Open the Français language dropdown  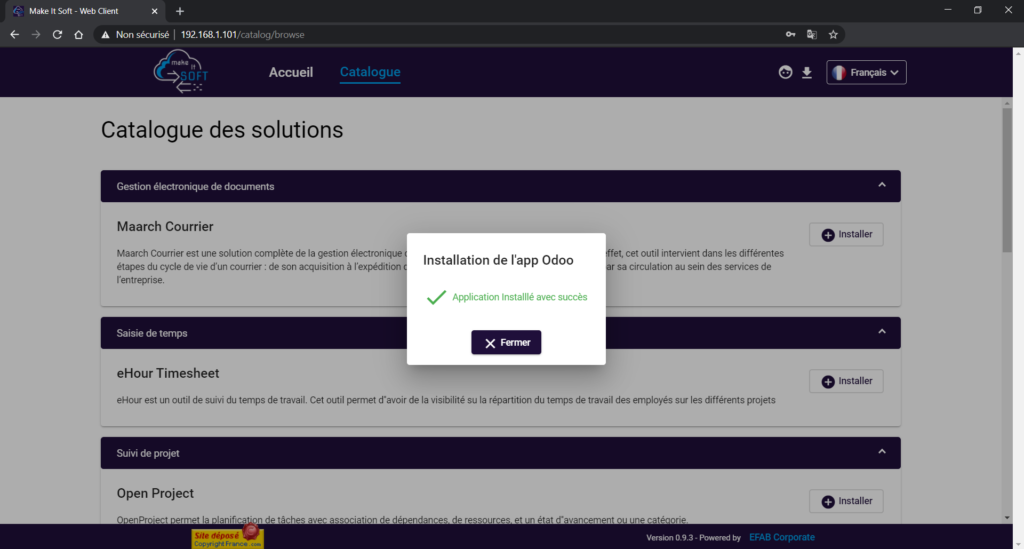[x=866, y=72]
